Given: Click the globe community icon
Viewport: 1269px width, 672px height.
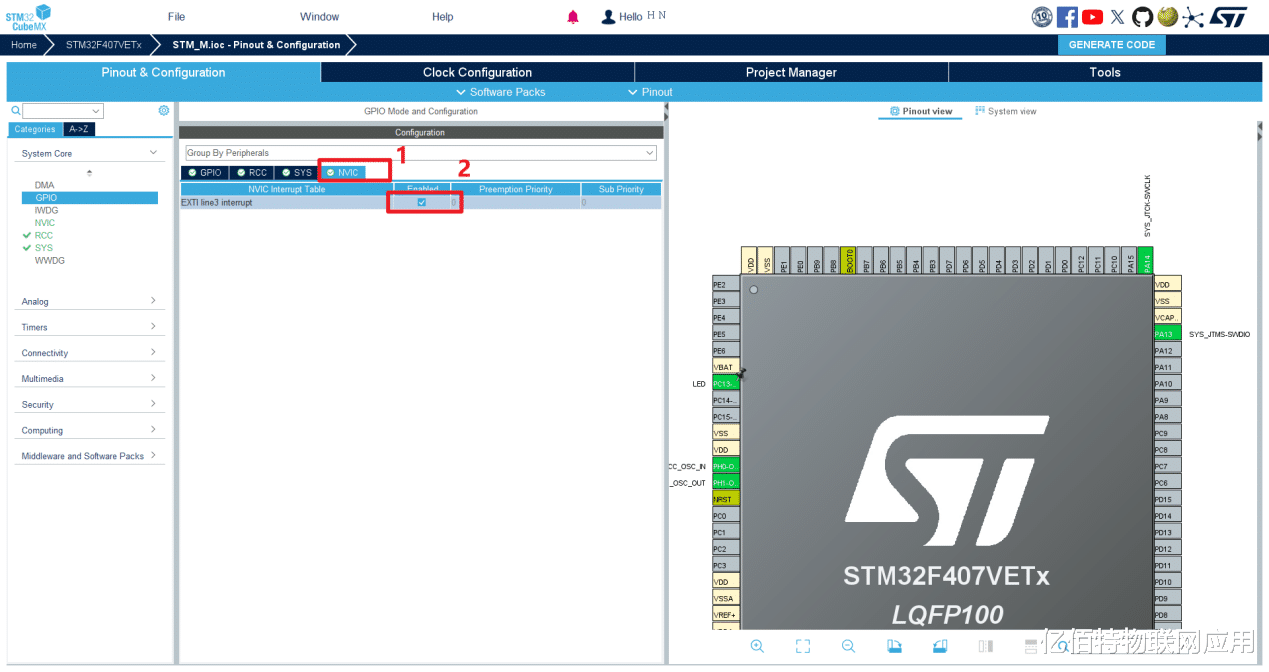Looking at the screenshot, I should click(1167, 17).
